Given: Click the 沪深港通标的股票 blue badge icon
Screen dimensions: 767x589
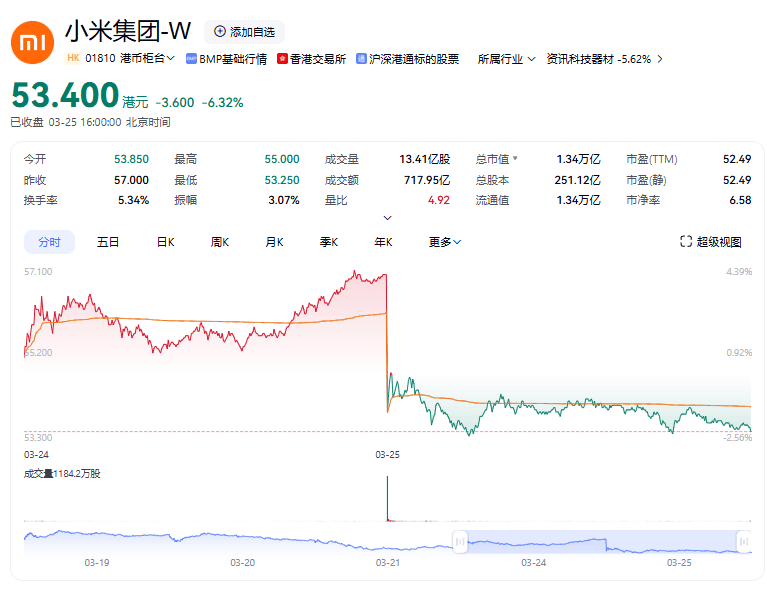Looking at the screenshot, I should pyautogui.click(x=361, y=59).
